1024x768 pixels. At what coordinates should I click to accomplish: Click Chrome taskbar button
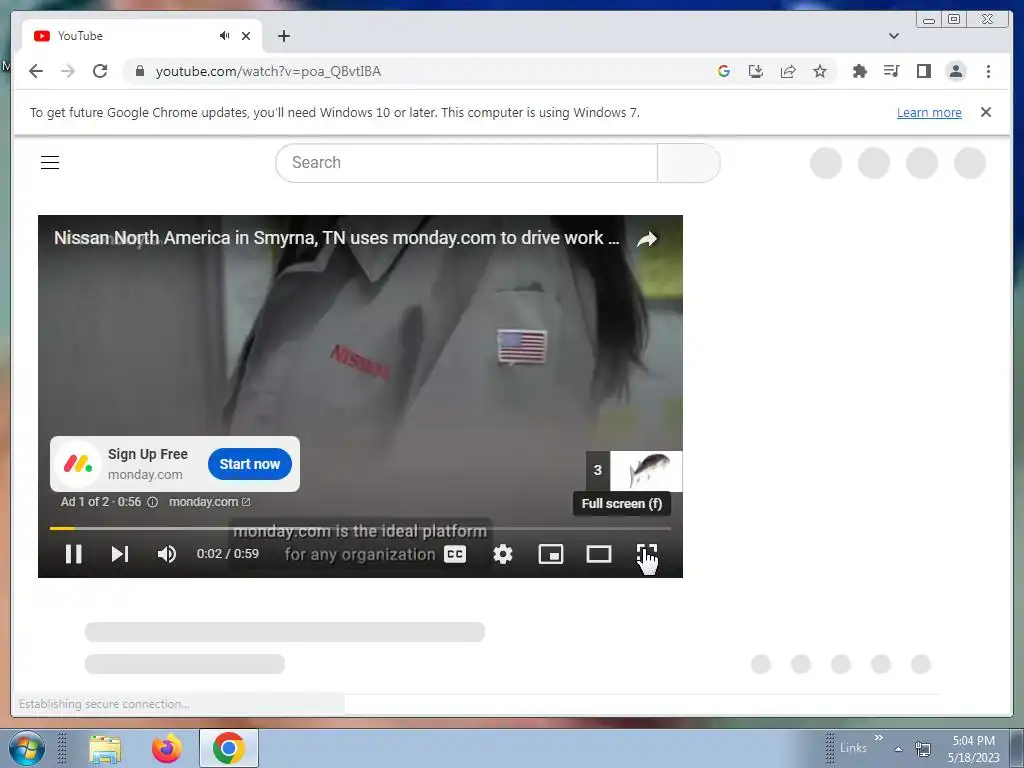point(229,748)
